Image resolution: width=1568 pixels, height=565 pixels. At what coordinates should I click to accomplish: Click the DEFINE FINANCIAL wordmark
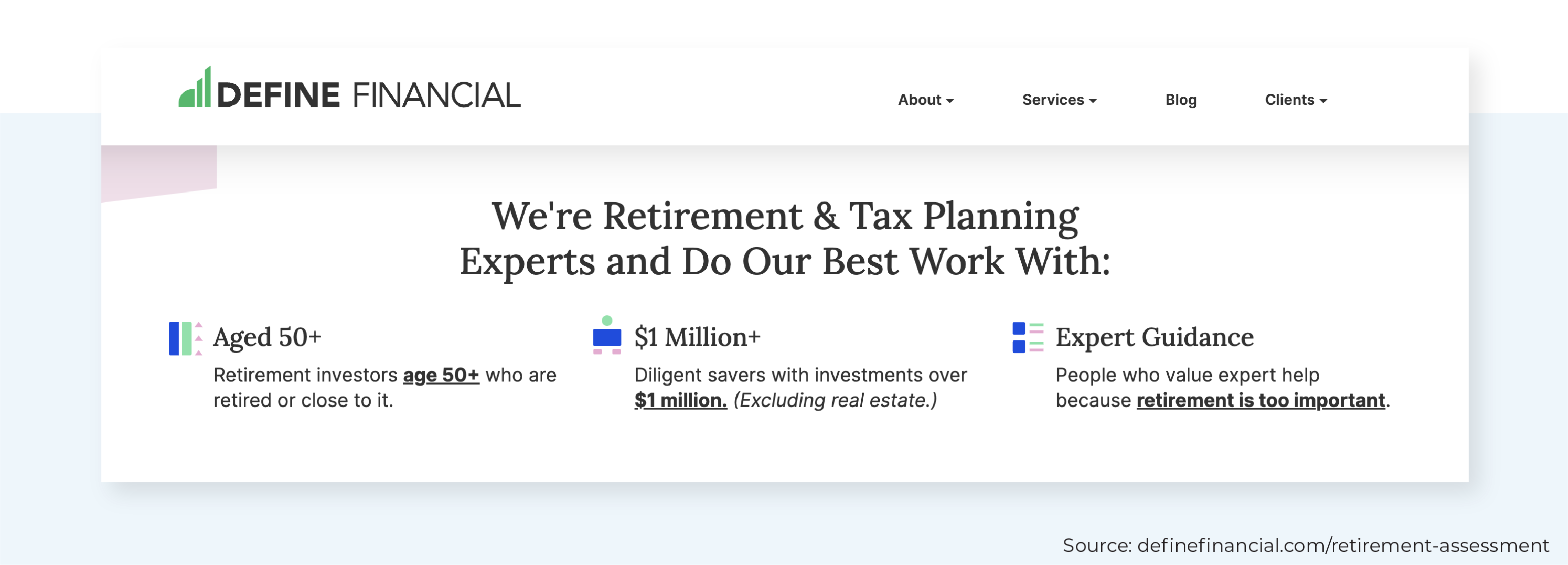[369, 95]
